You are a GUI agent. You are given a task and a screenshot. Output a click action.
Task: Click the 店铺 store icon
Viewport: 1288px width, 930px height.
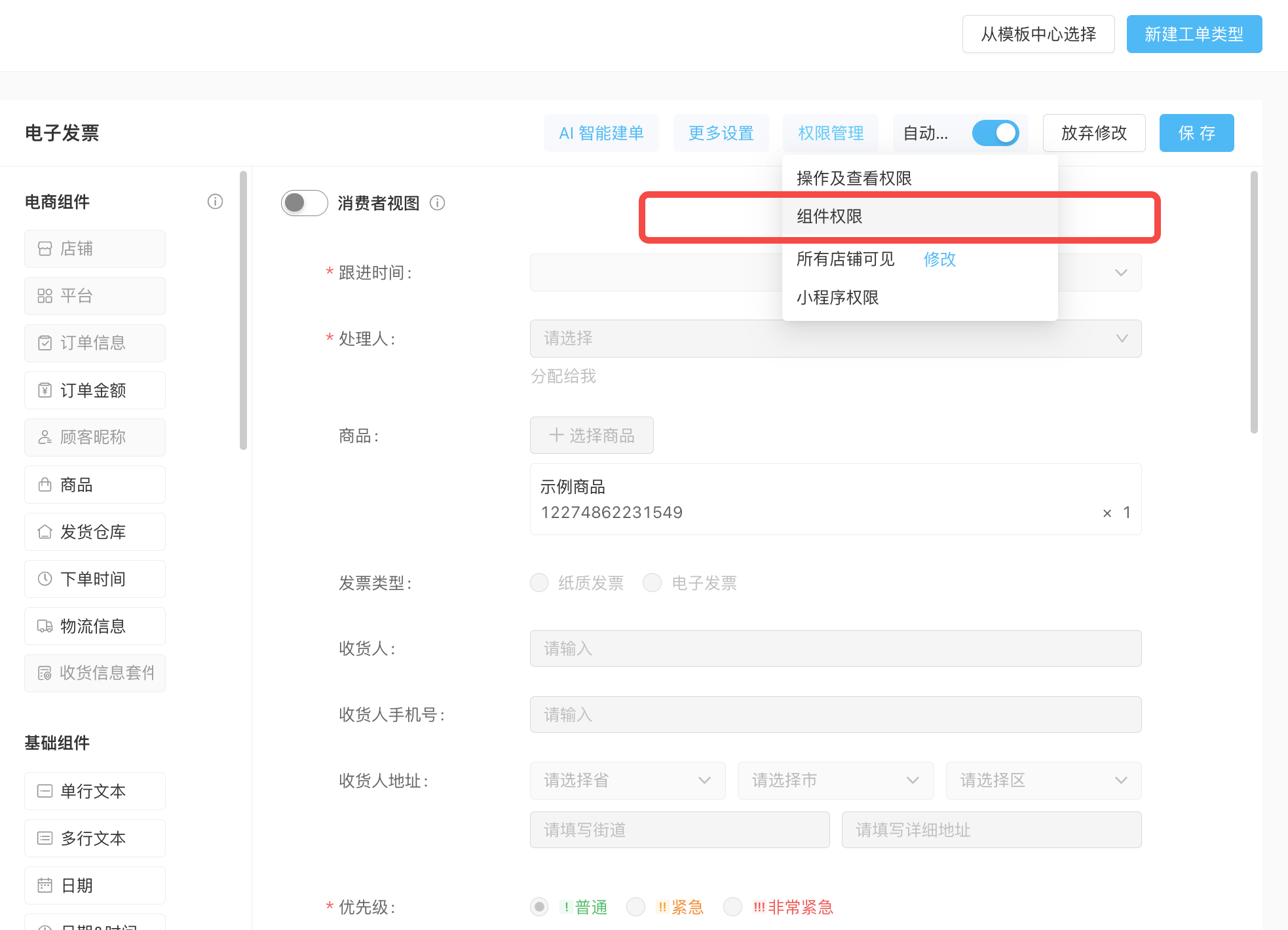45,249
